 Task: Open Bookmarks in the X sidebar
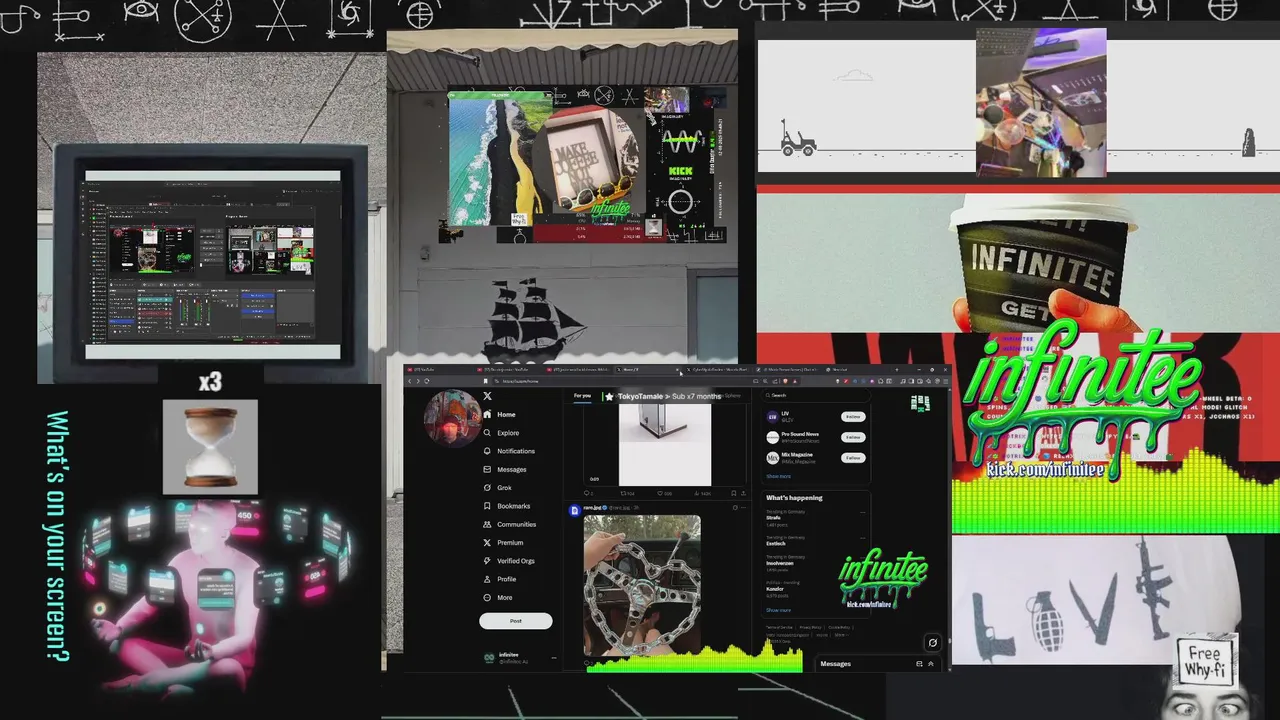pos(506,506)
